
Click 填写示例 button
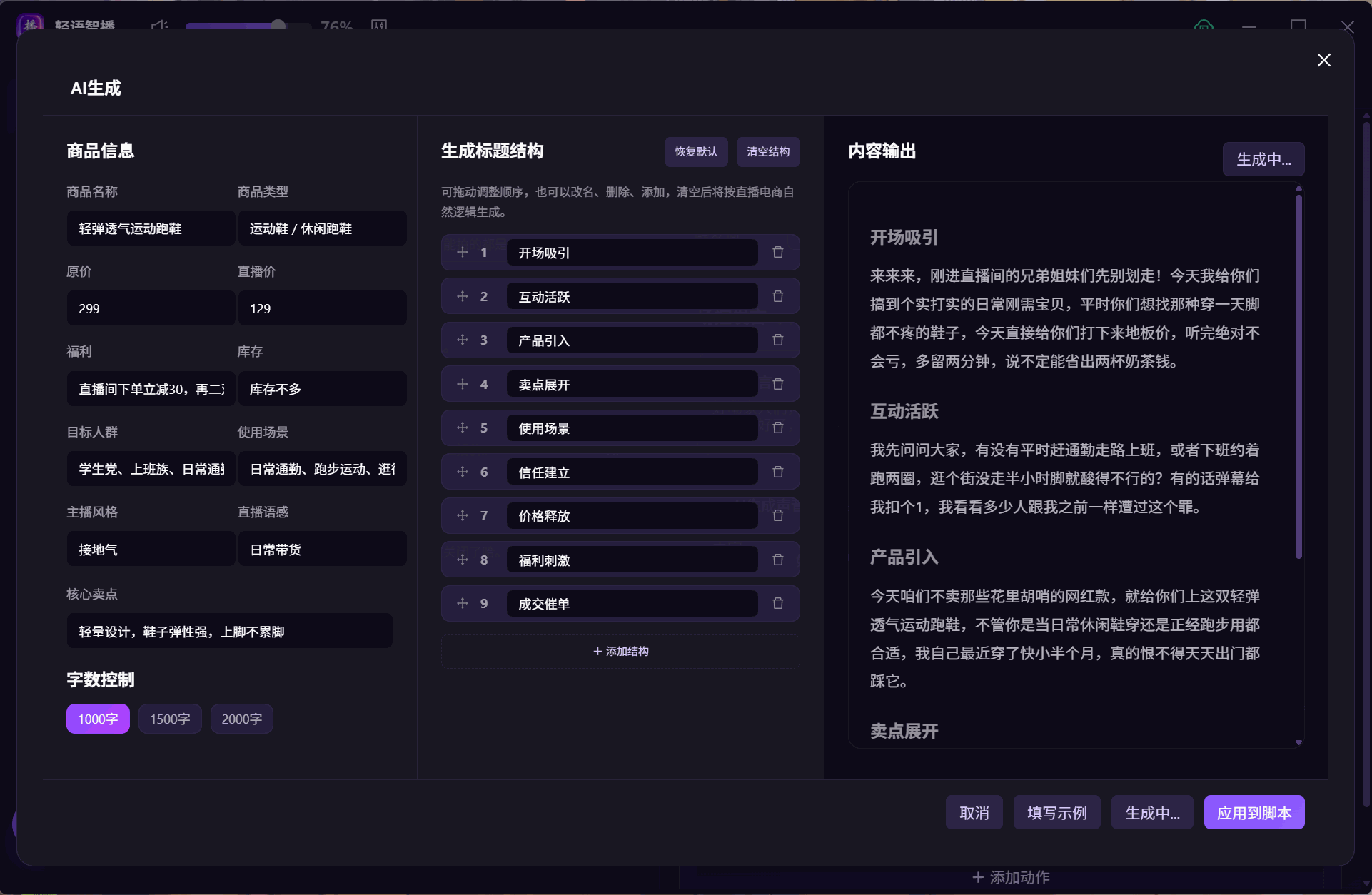[1056, 812]
